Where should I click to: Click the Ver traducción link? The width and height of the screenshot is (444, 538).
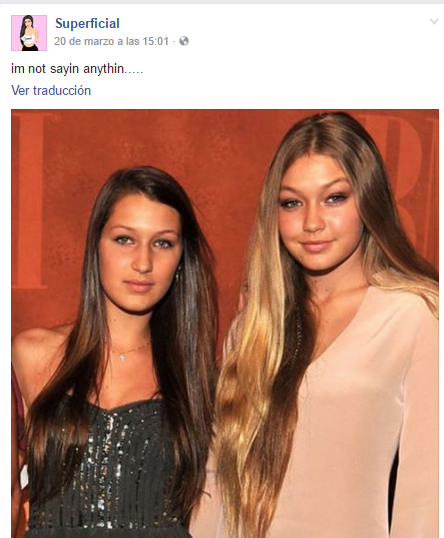pos(51,91)
